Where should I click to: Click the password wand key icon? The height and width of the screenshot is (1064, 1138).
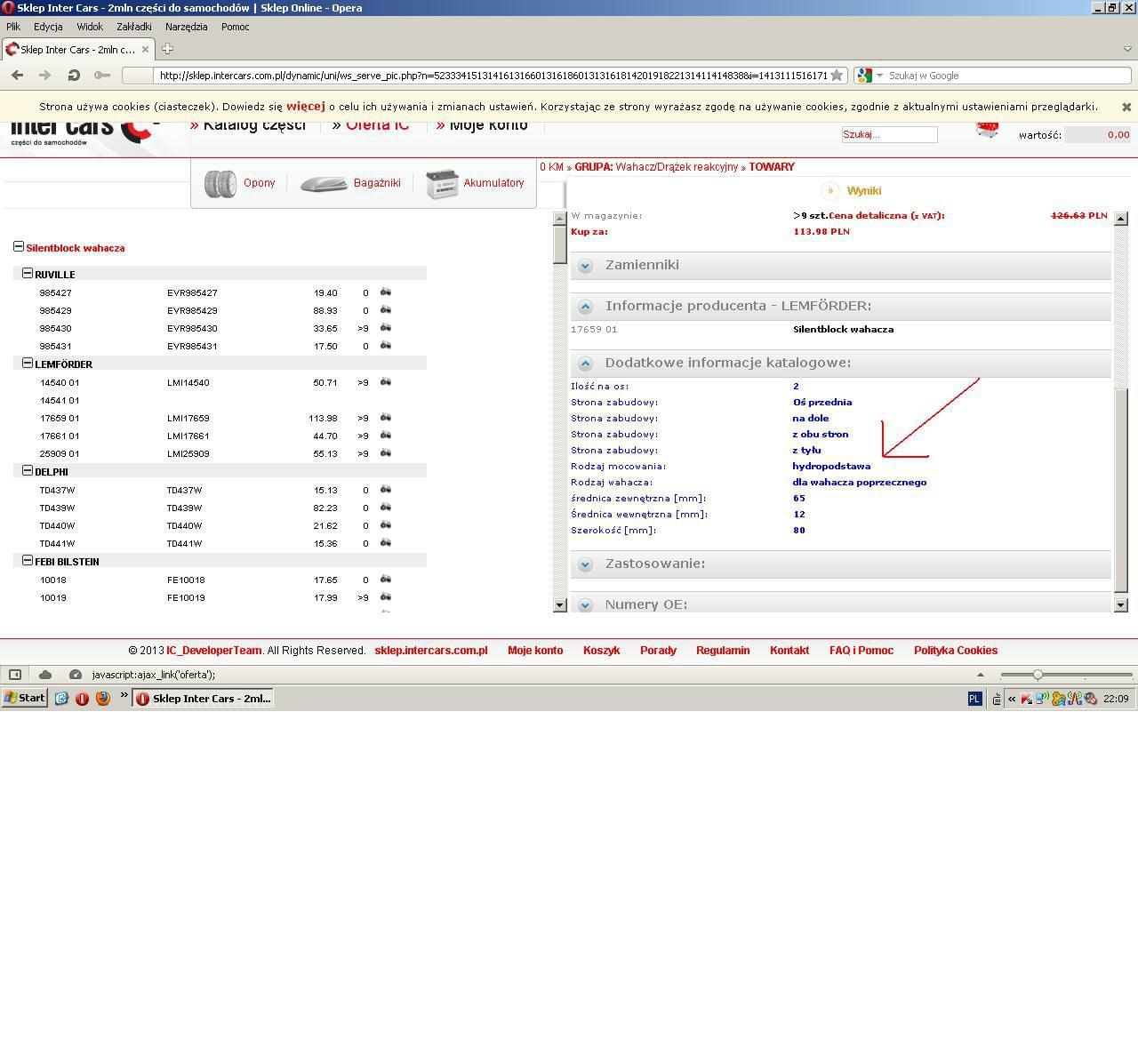tap(102, 76)
